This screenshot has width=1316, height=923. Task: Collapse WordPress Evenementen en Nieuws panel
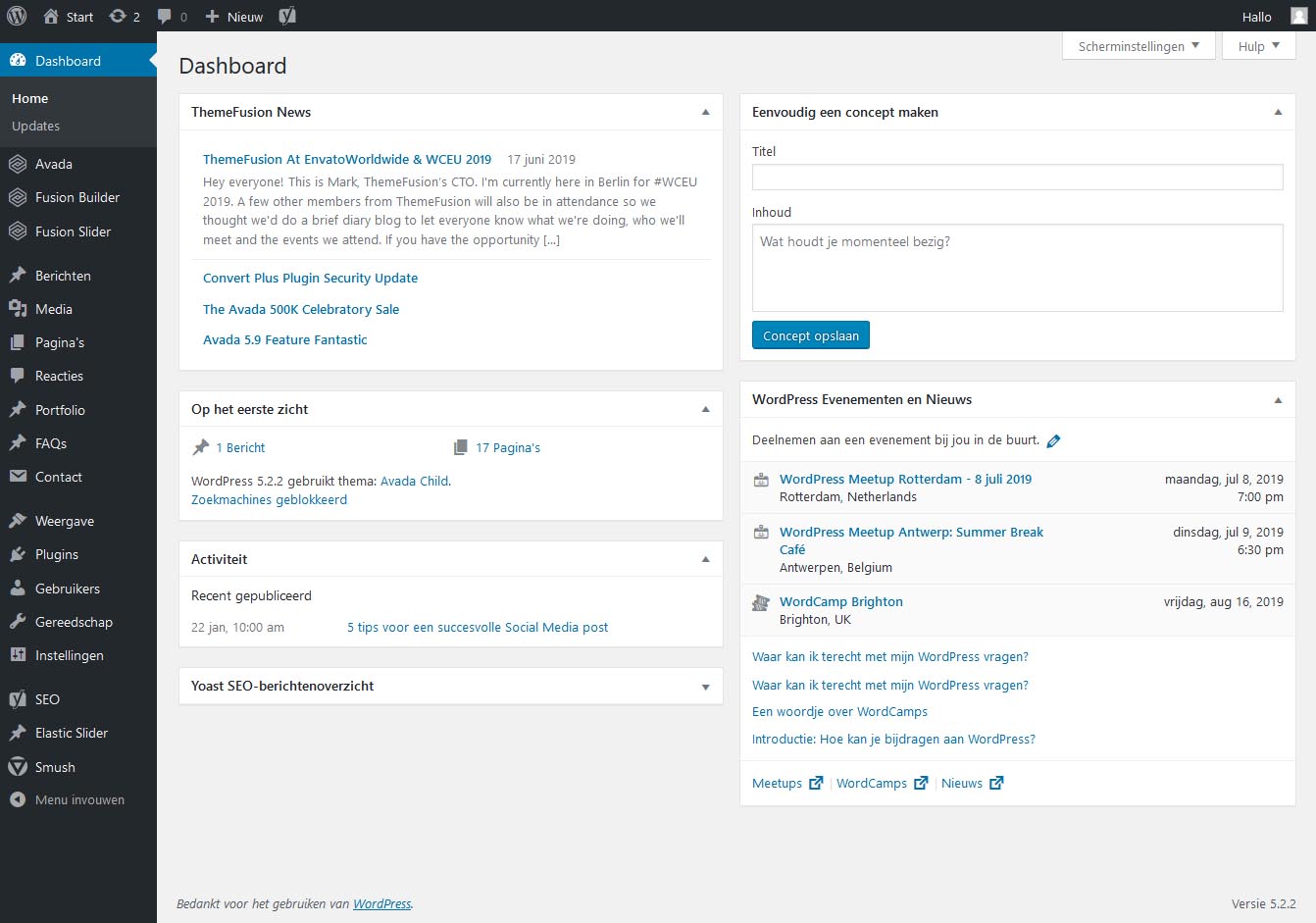point(1278,399)
